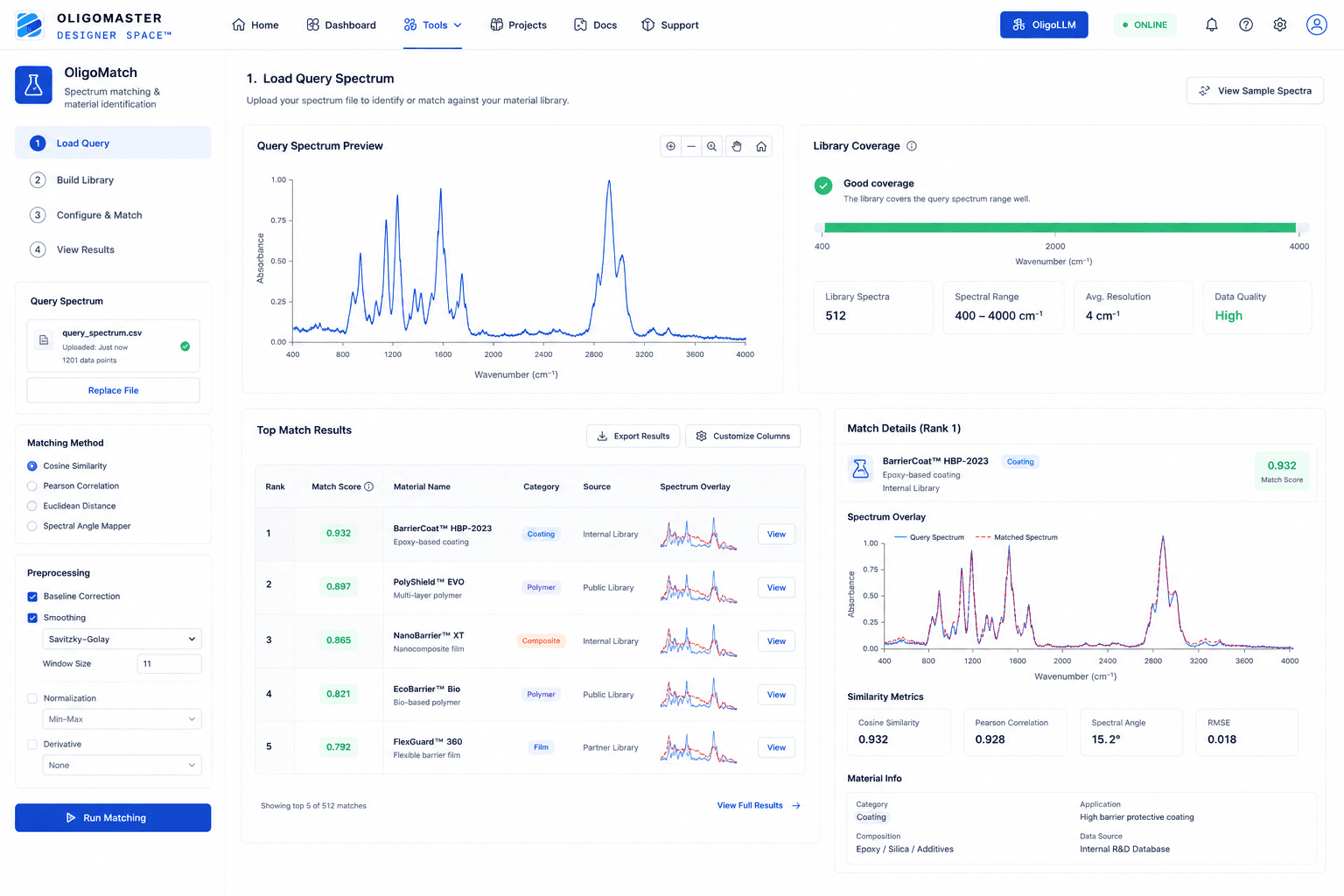Screen dimensions: 1344x896
Task: Open the user profile avatar
Action: point(1317,25)
